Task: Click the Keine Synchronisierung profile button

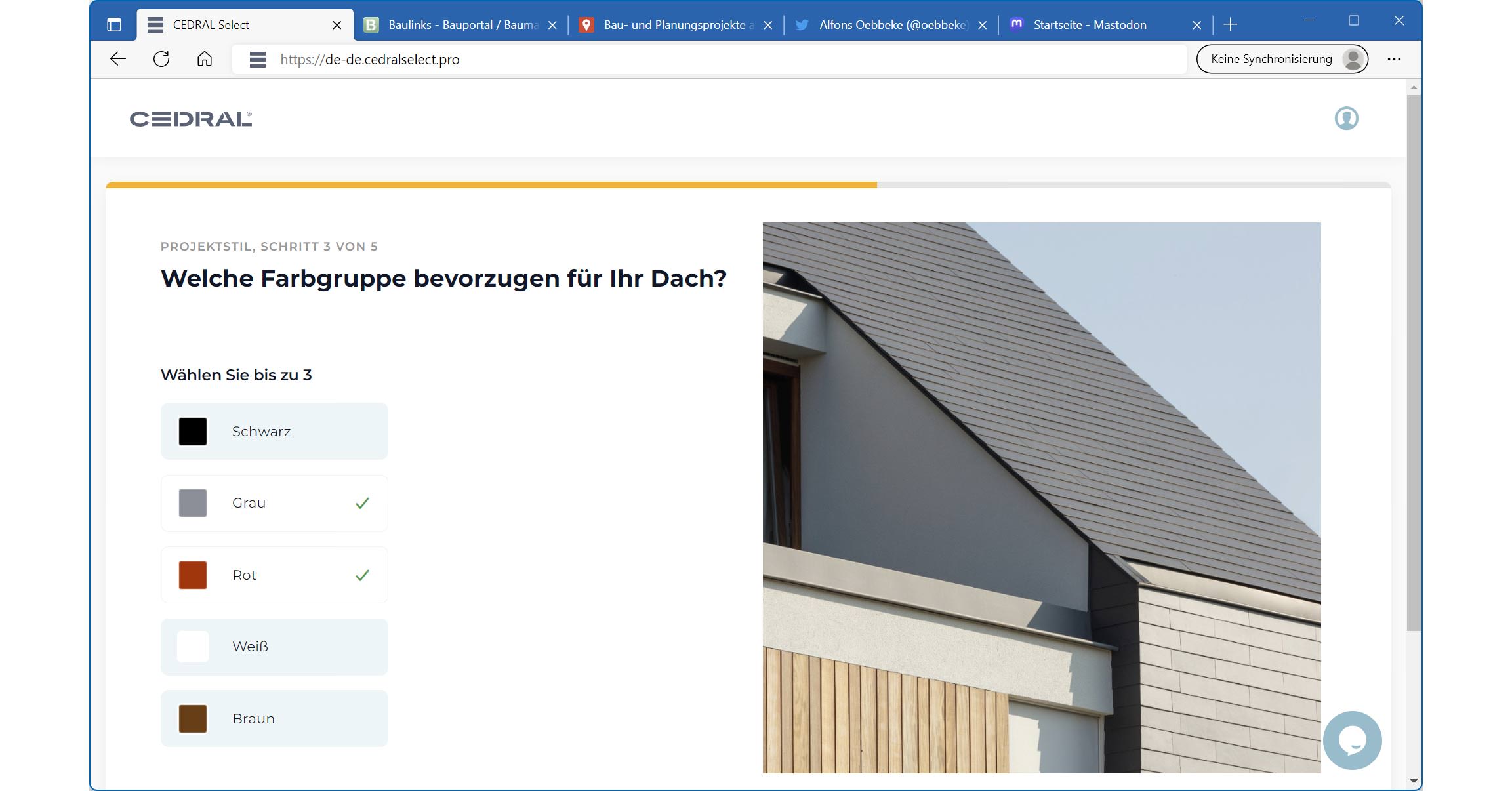Action: pyautogui.click(x=1282, y=59)
